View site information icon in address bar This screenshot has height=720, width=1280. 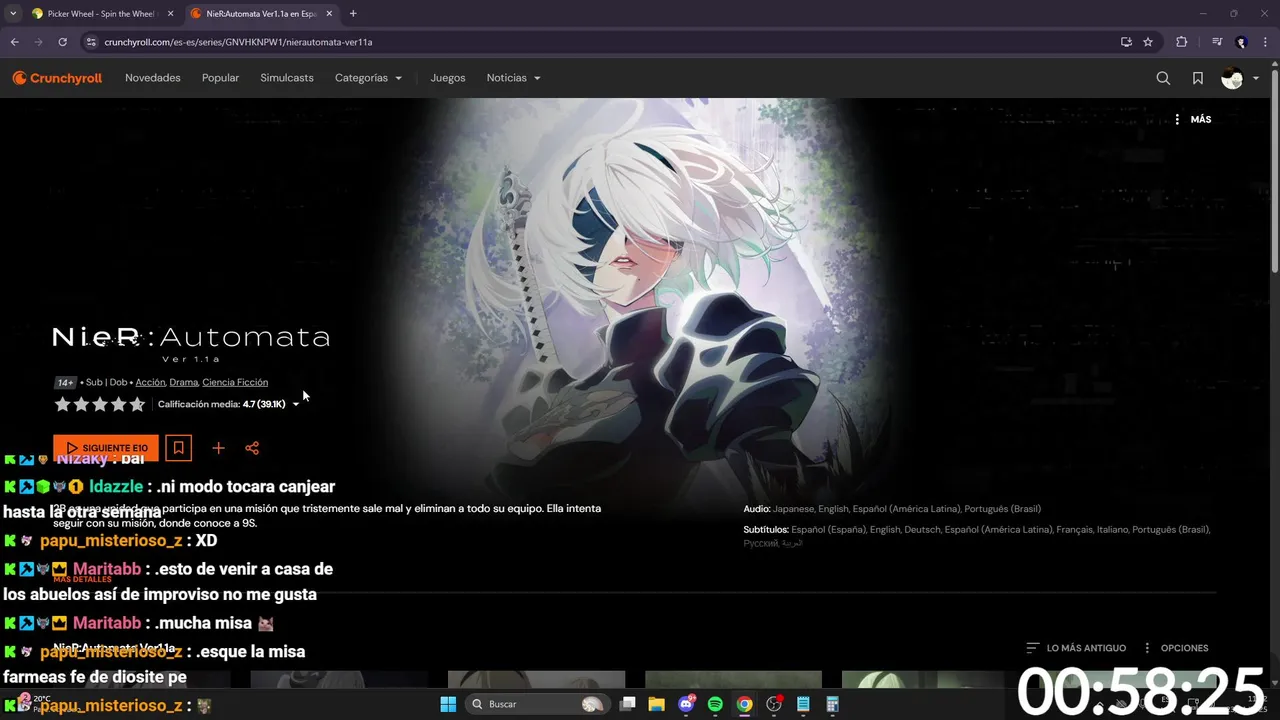point(91,42)
